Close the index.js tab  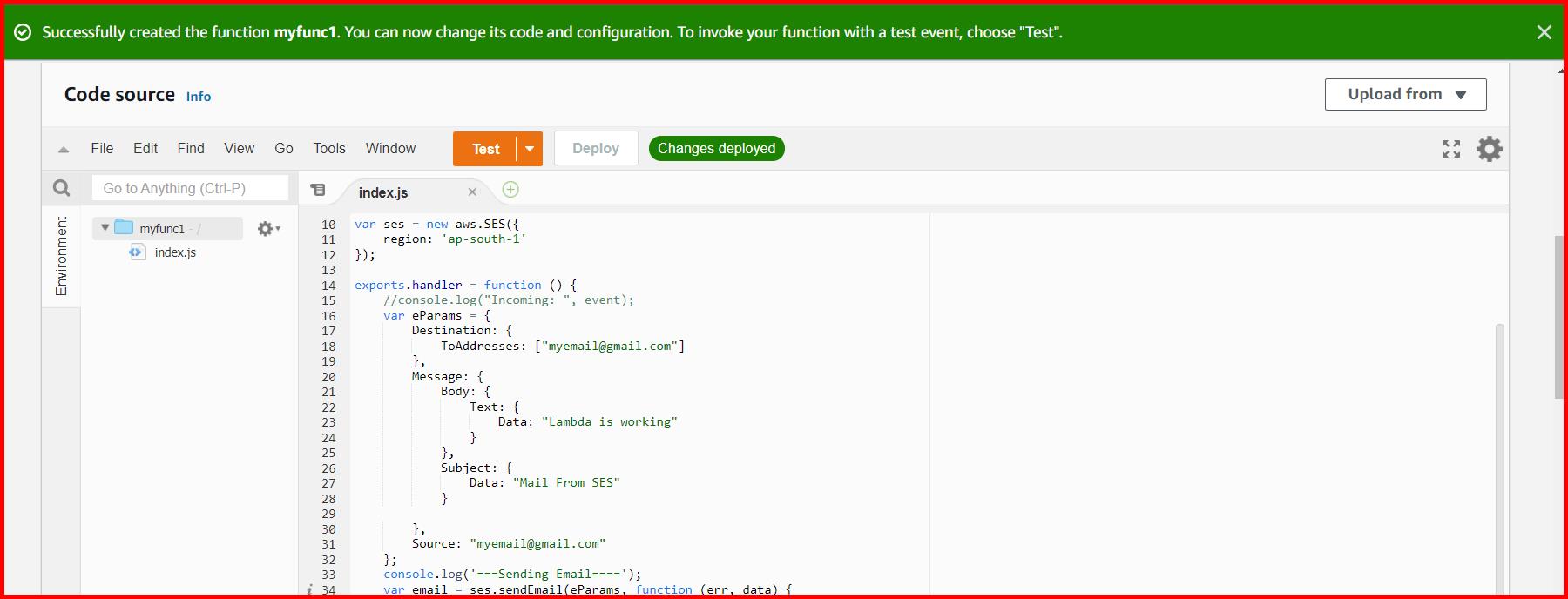coord(472,192)
